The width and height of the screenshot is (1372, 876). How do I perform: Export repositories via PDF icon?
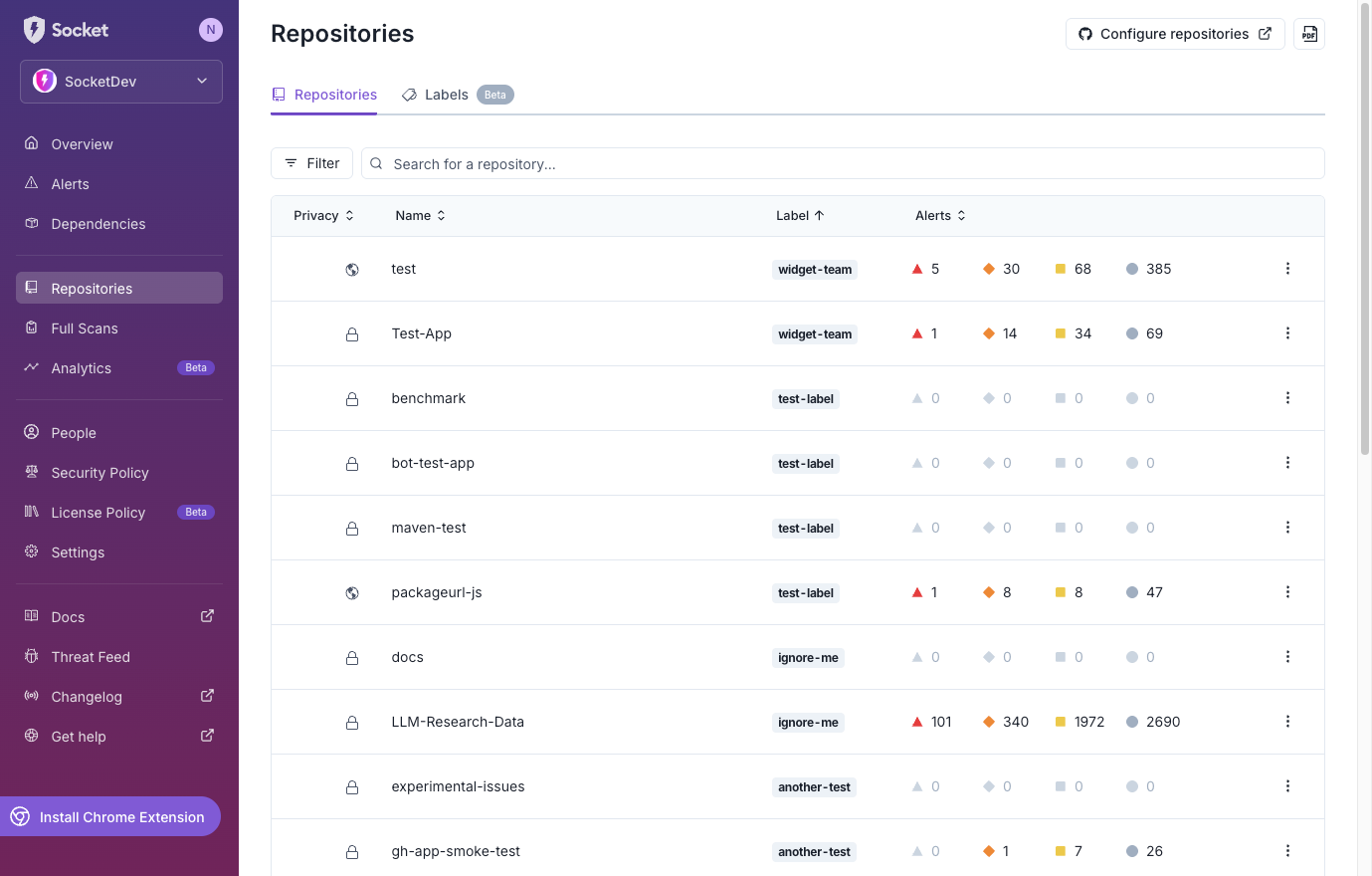(x=1309, y=34)
